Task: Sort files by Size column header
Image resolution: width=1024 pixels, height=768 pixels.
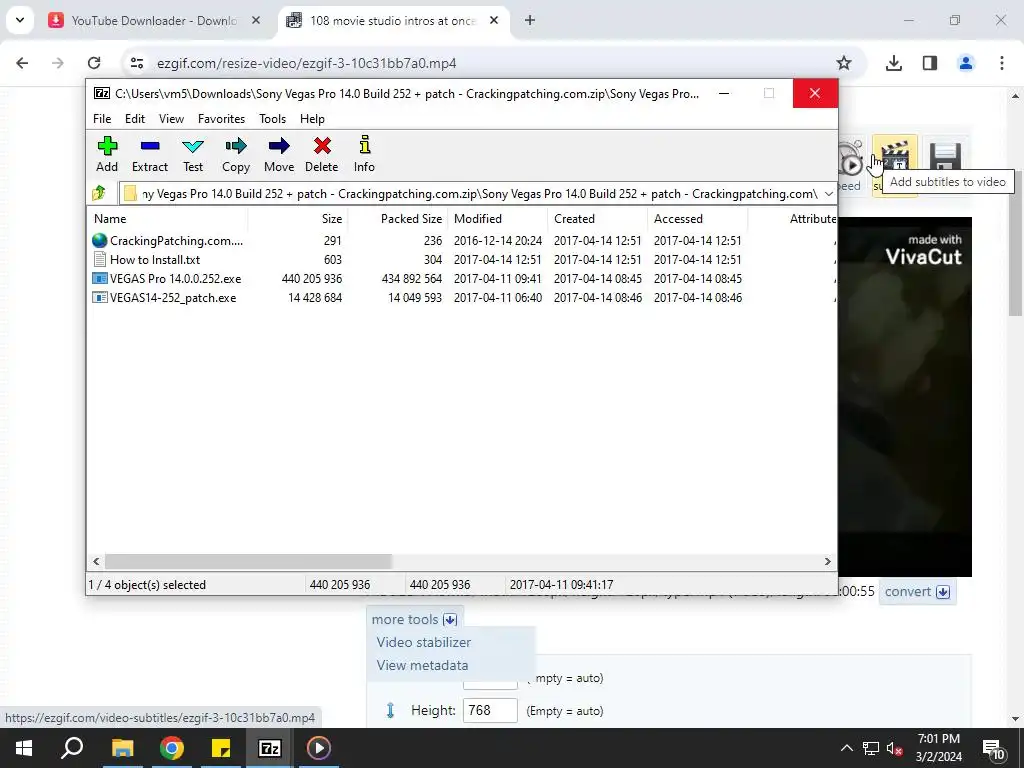Action: (298, 219)
